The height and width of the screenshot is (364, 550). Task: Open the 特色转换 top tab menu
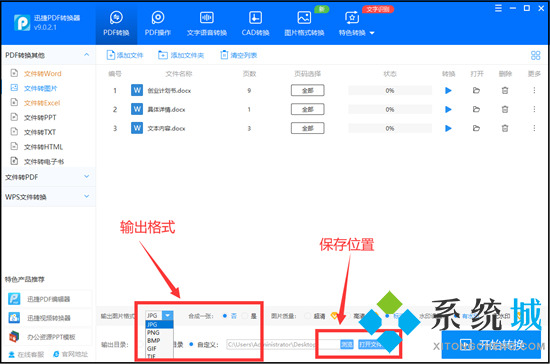356,24
